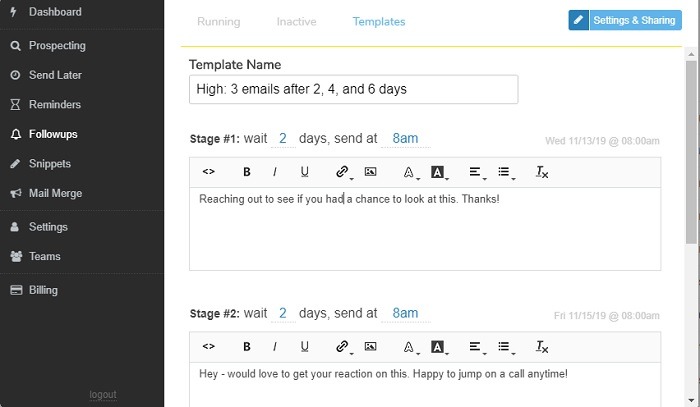Image resolution: width=700 pixels, height=407 pixels.
Task: Toggle bold in Stage #2 editor toolbar
Action: point(247,346)
